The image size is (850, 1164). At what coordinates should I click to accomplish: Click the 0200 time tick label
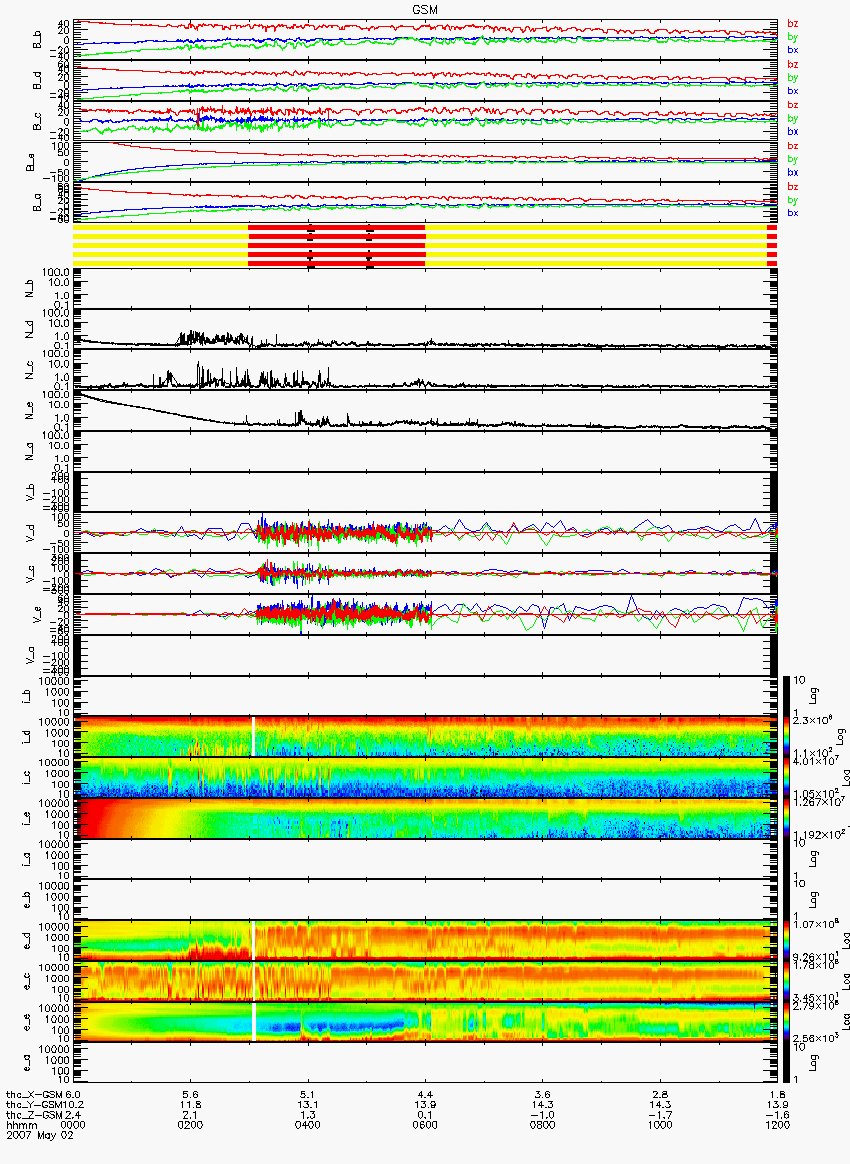(190, 1125)
